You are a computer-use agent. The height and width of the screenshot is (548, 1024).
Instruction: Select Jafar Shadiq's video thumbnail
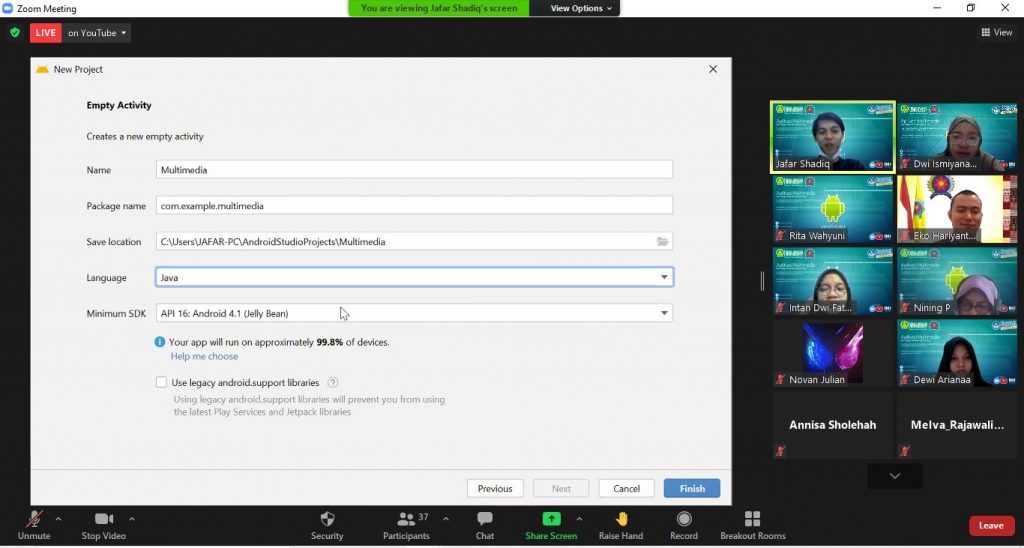832,137
